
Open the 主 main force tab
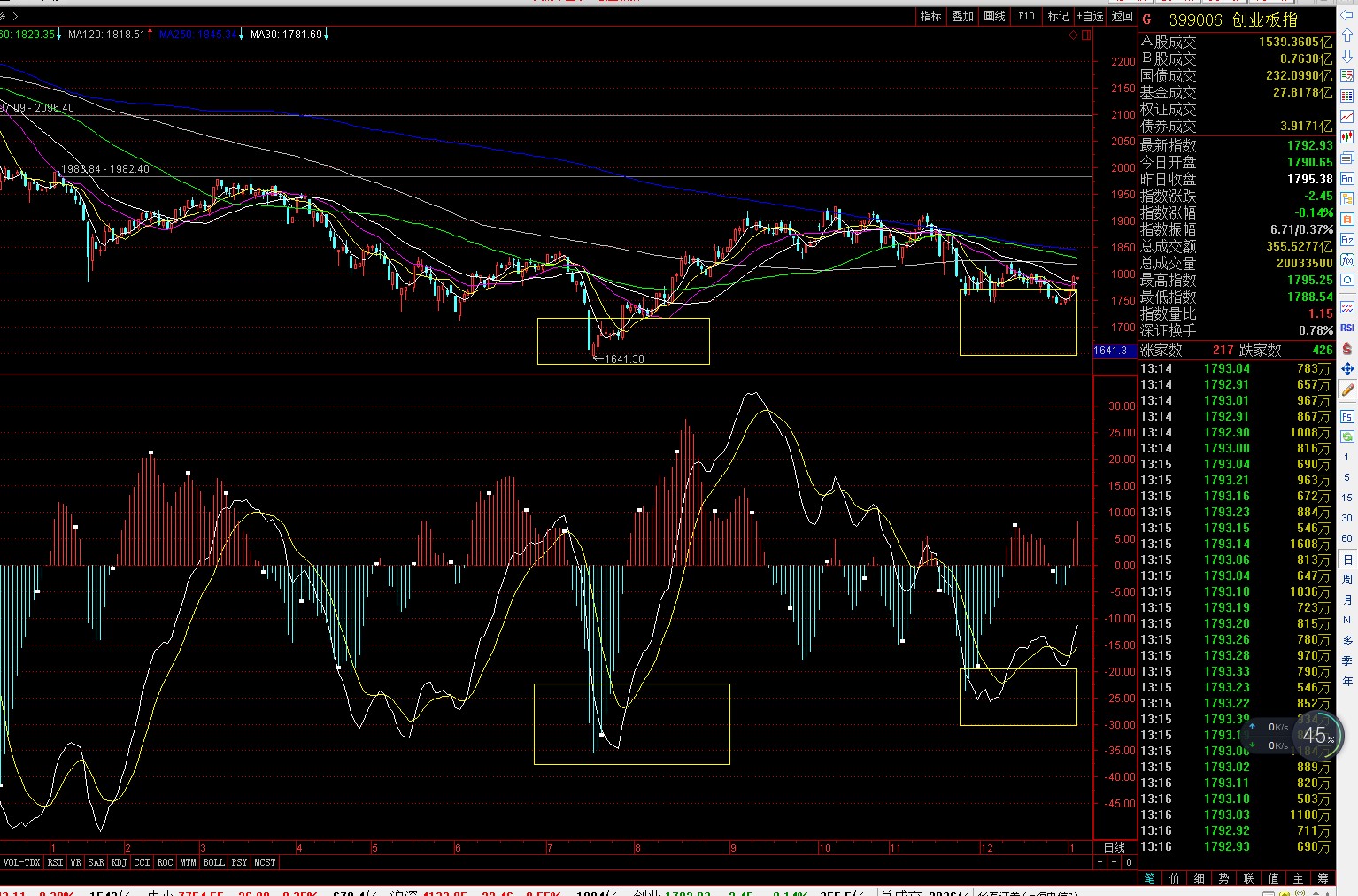click(1298, 878)
